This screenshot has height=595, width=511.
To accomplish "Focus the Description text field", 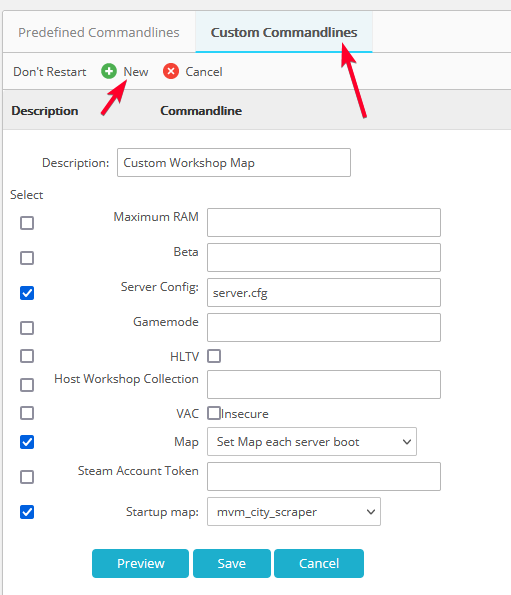I will point(234,162).
